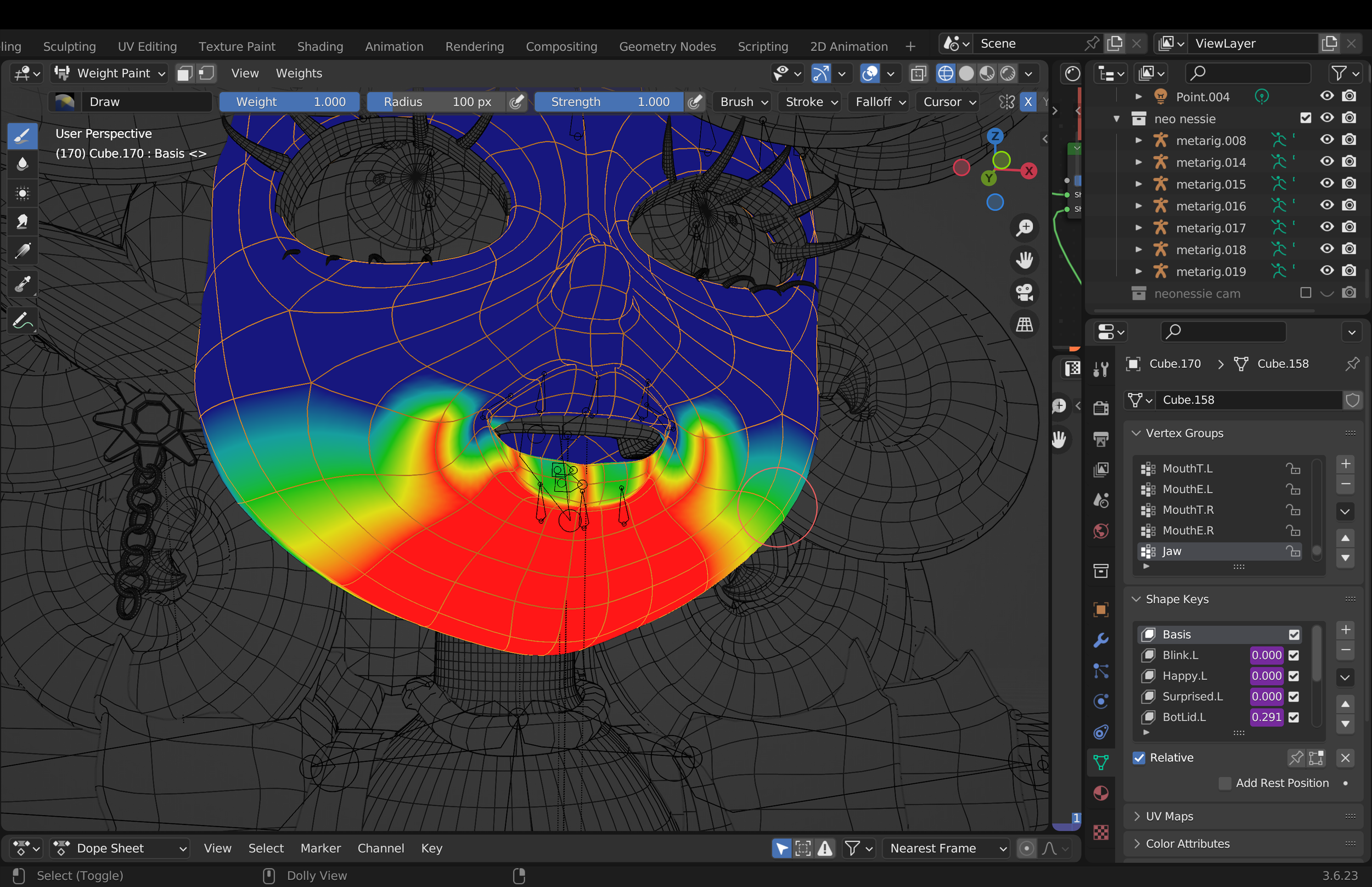Adjust the brush Radius slider
Viewport: 1372px width, 887px height.
pos(436,102)
